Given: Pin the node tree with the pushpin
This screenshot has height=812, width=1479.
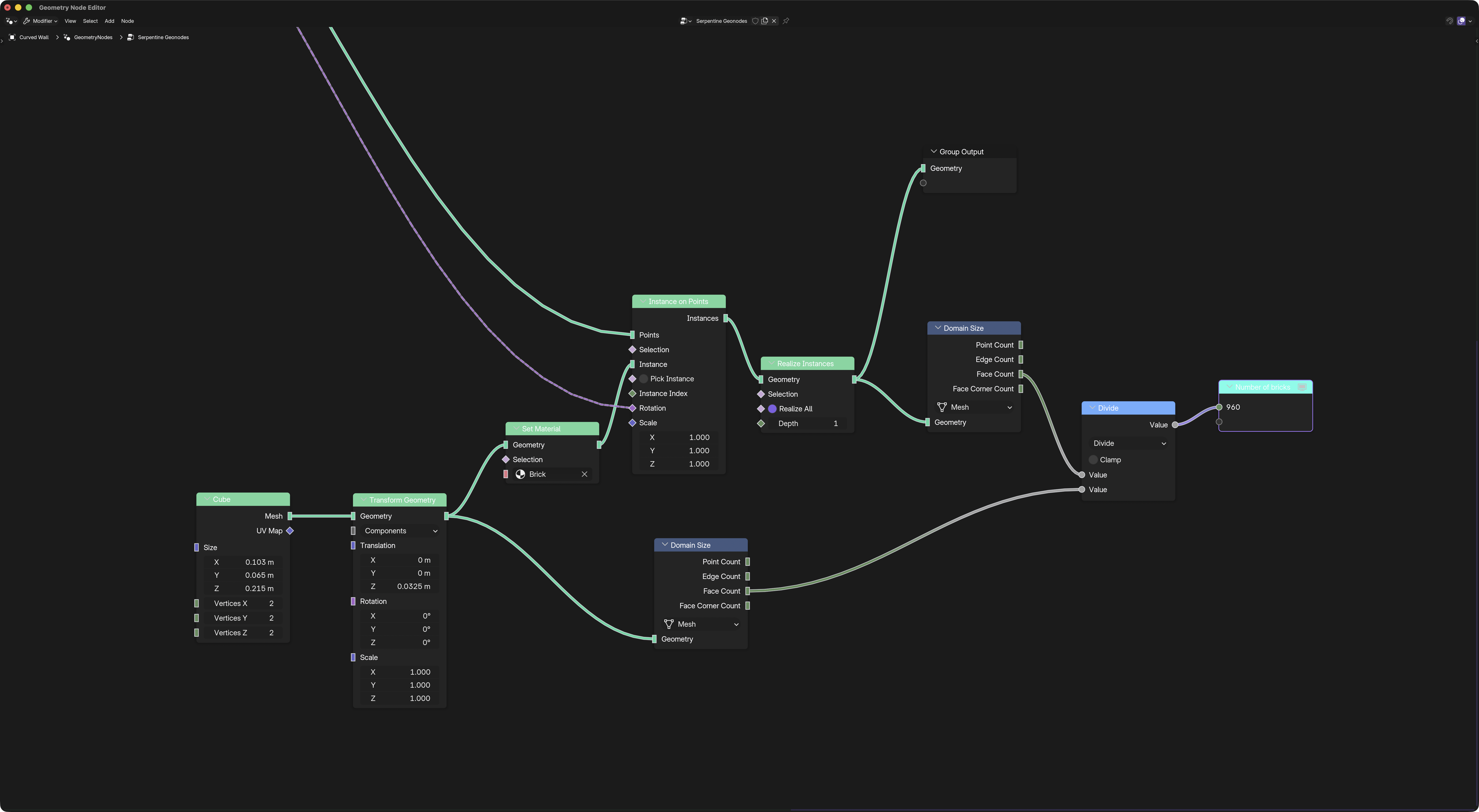Looking at the screenshot, I should tap(786, 21).
